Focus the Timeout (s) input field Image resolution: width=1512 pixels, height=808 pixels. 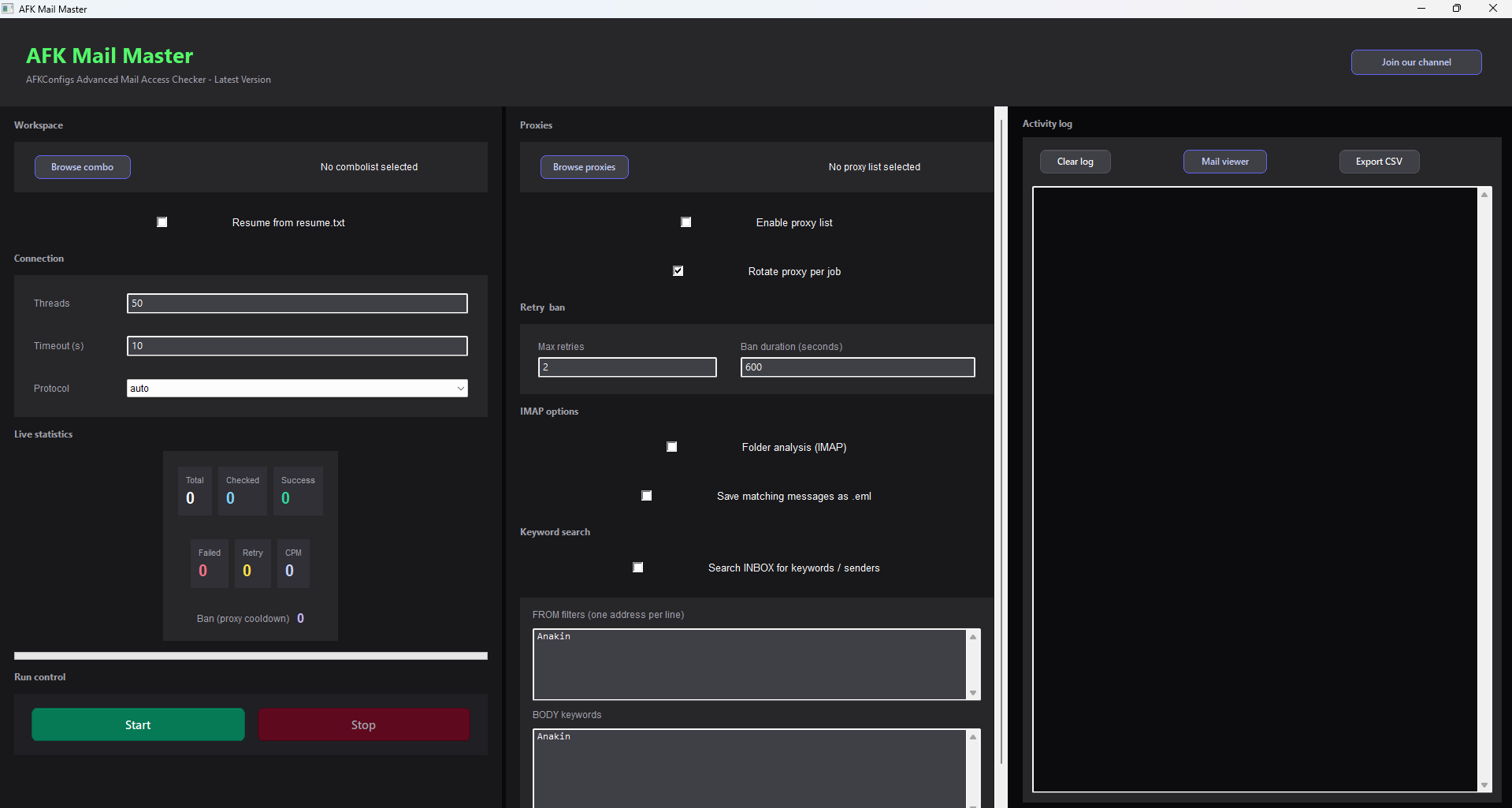tap(297, 346)
